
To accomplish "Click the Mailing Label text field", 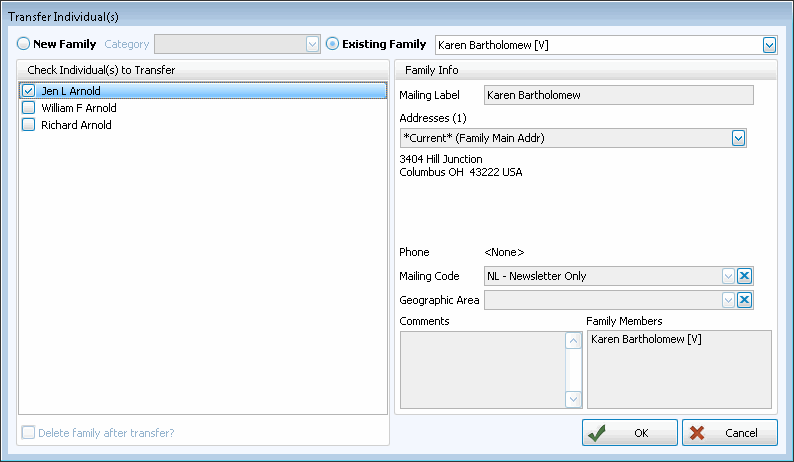I will (617, 95).
